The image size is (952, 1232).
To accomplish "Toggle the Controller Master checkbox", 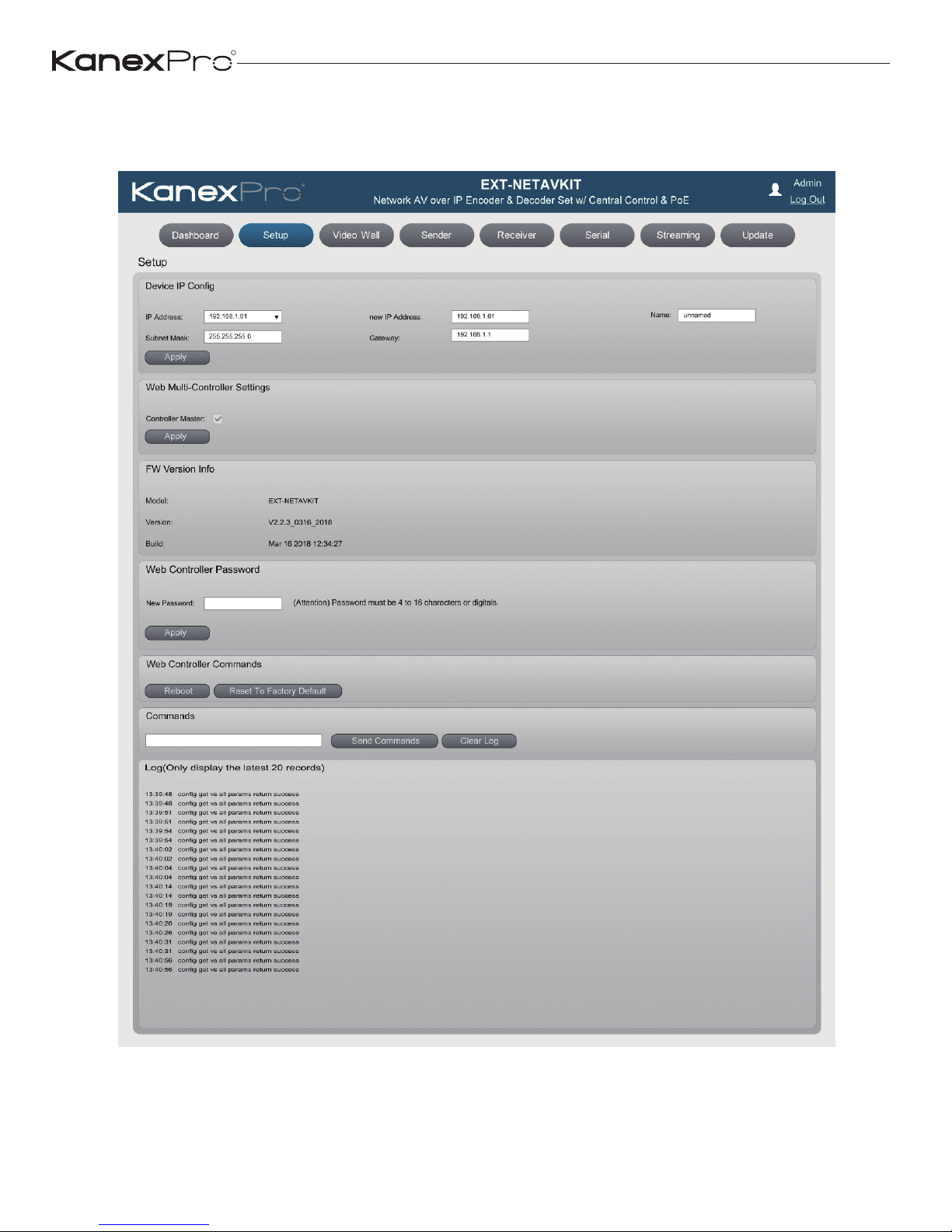I will (x=218, y=419).
